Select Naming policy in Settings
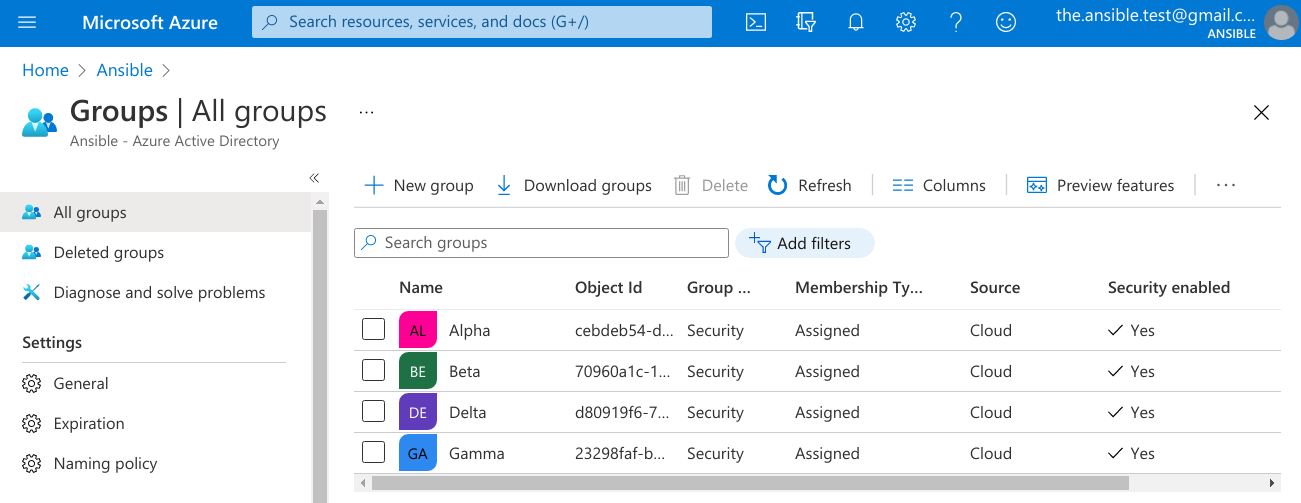The width and height of the screenshot is (1301, 503). pos(105,463)
